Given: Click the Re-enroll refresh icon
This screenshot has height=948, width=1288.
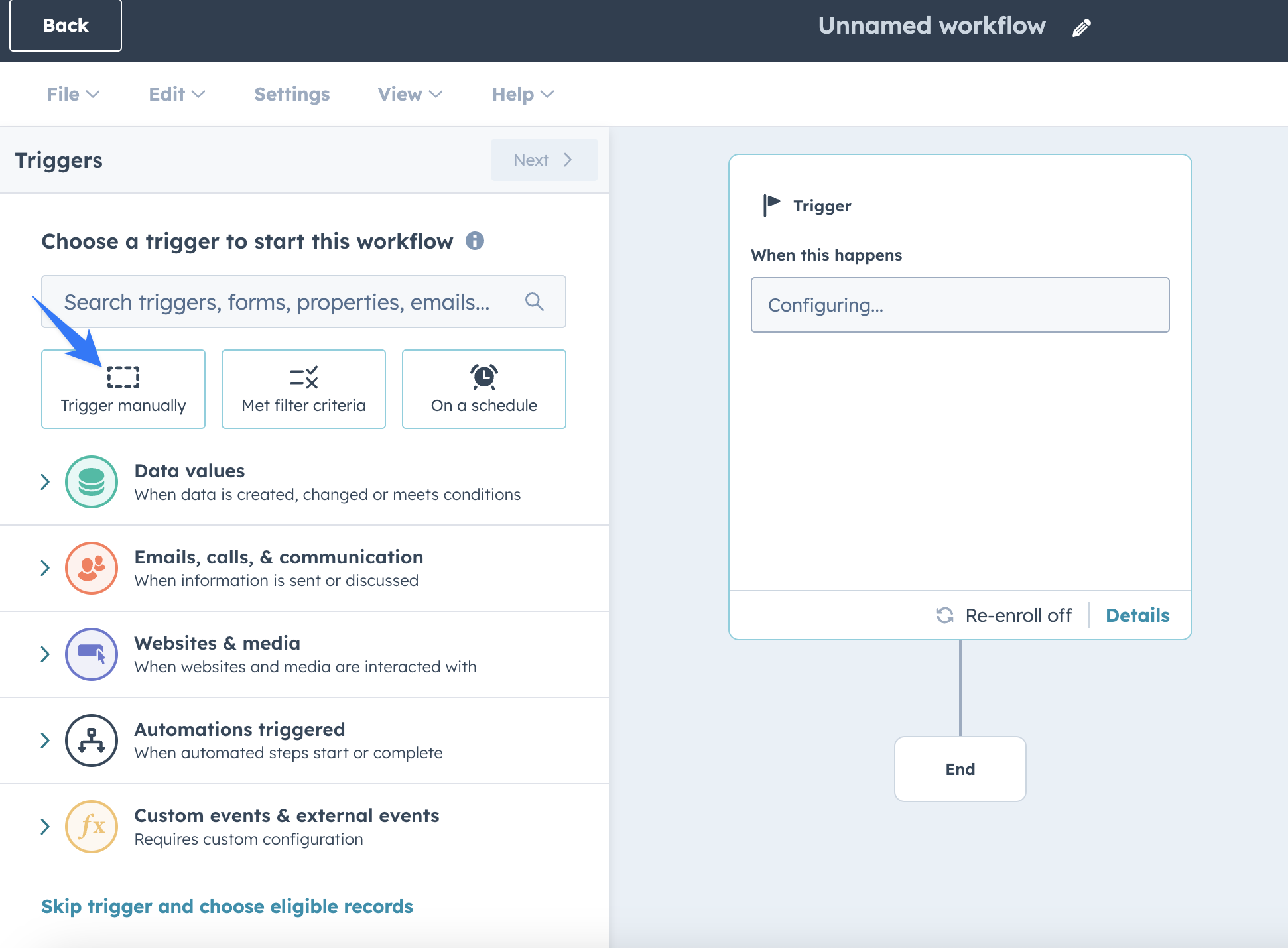Looking at the screenshot, I should [945, 615].
